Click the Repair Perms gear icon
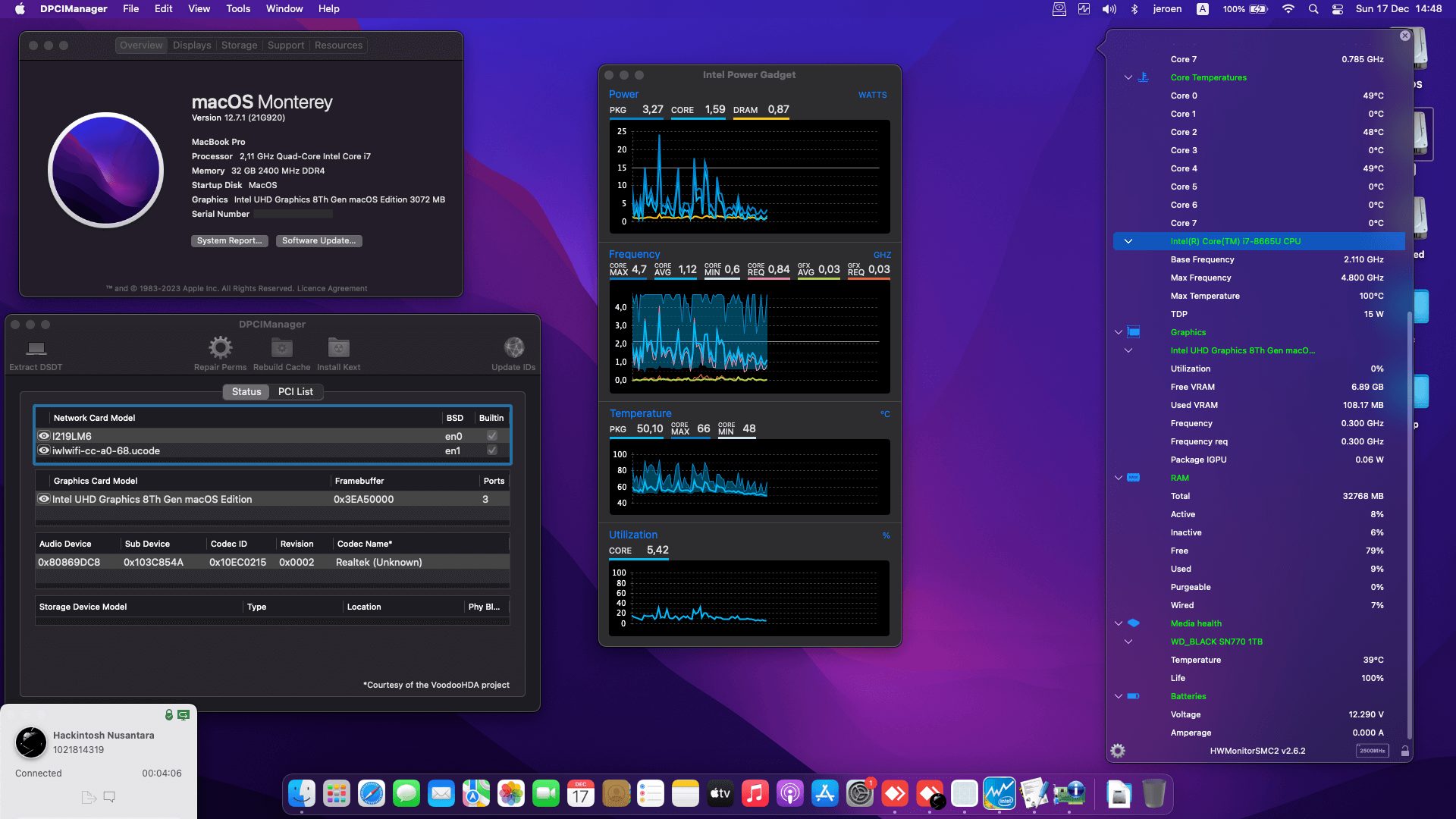Image resolution: width=1456 pixels, height=819 pixels. point(220,348)
